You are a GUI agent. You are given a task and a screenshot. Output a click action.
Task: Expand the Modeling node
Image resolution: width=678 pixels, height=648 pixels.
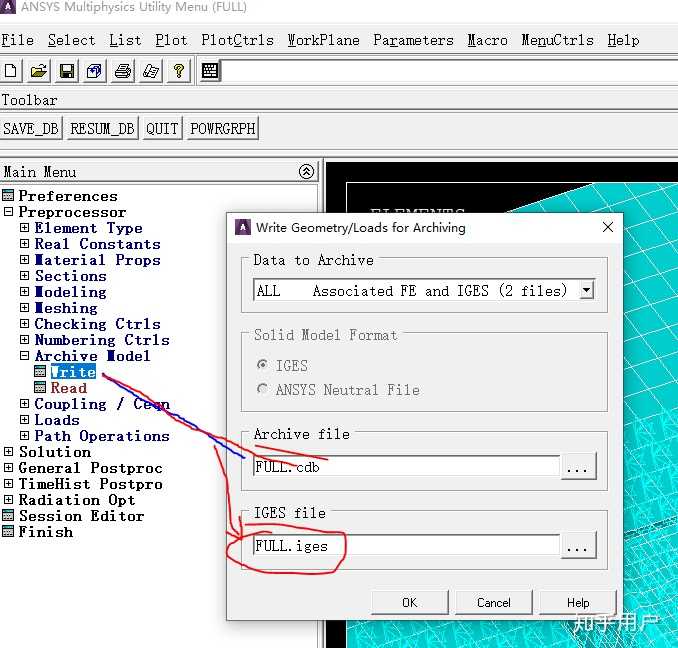pyautogui.click(x=25, y=291)
